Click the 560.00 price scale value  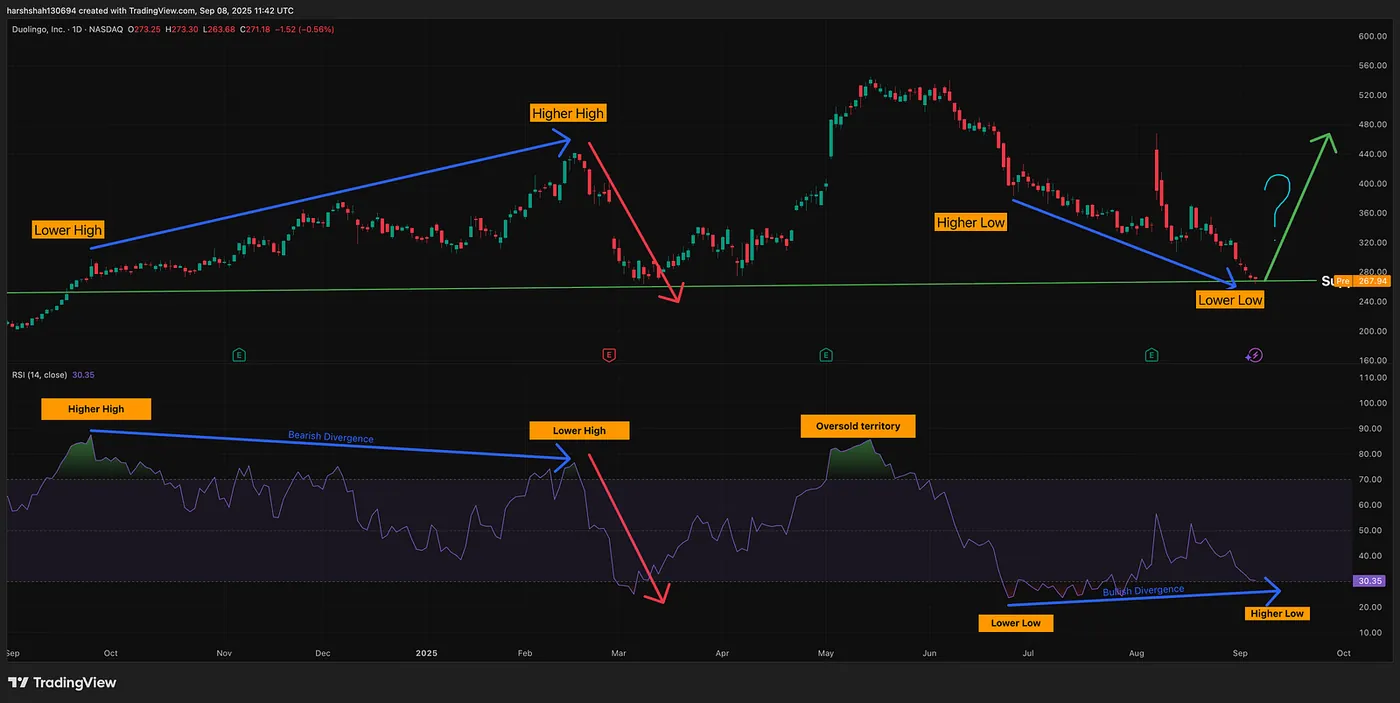1371,66
